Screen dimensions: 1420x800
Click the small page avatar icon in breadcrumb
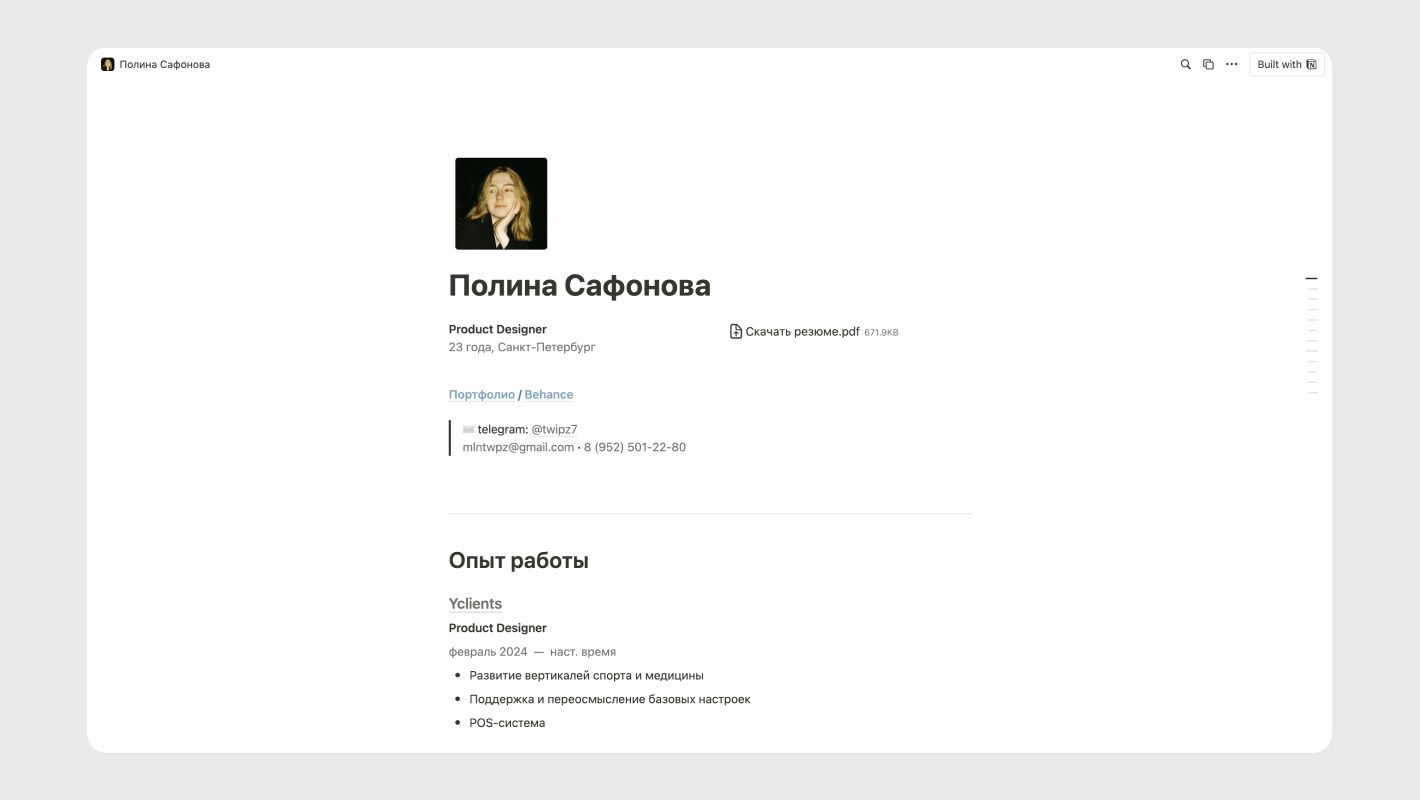click(x=108, y=64)
